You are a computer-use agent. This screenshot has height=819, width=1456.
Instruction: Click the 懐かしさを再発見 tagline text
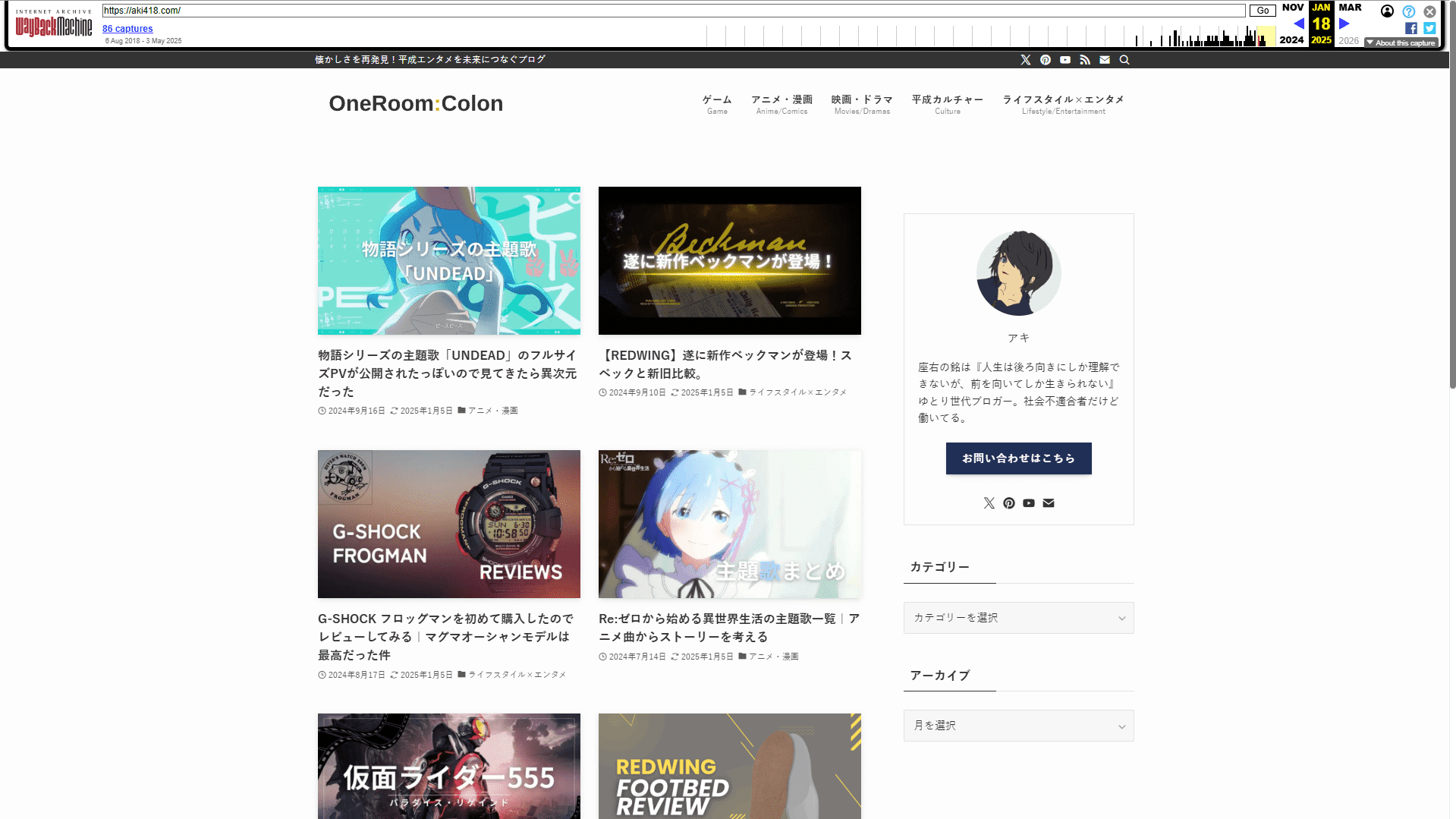(x=430, y=59)
